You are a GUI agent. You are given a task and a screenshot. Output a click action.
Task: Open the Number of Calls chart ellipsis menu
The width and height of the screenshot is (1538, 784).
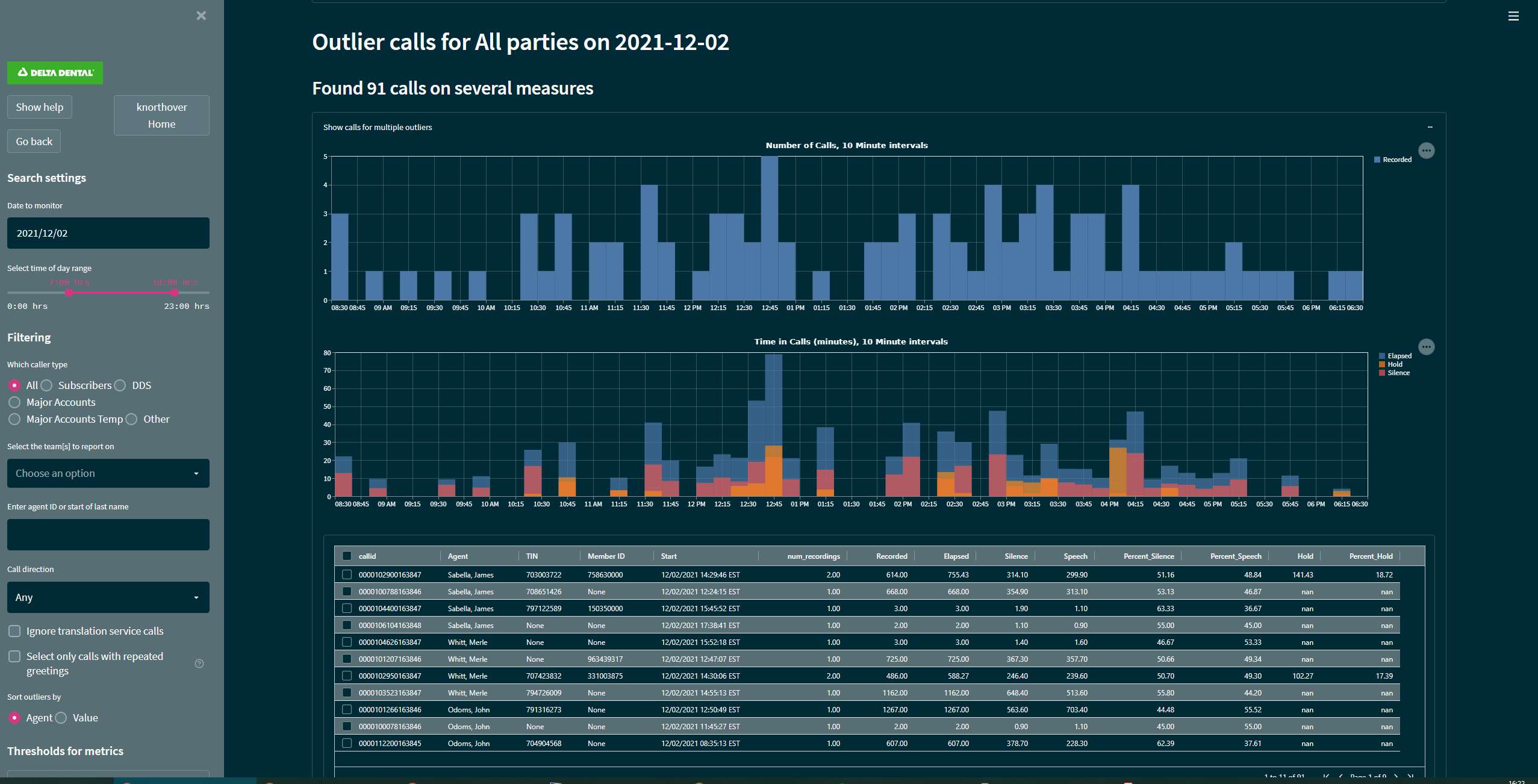(x=1426, y=151)
